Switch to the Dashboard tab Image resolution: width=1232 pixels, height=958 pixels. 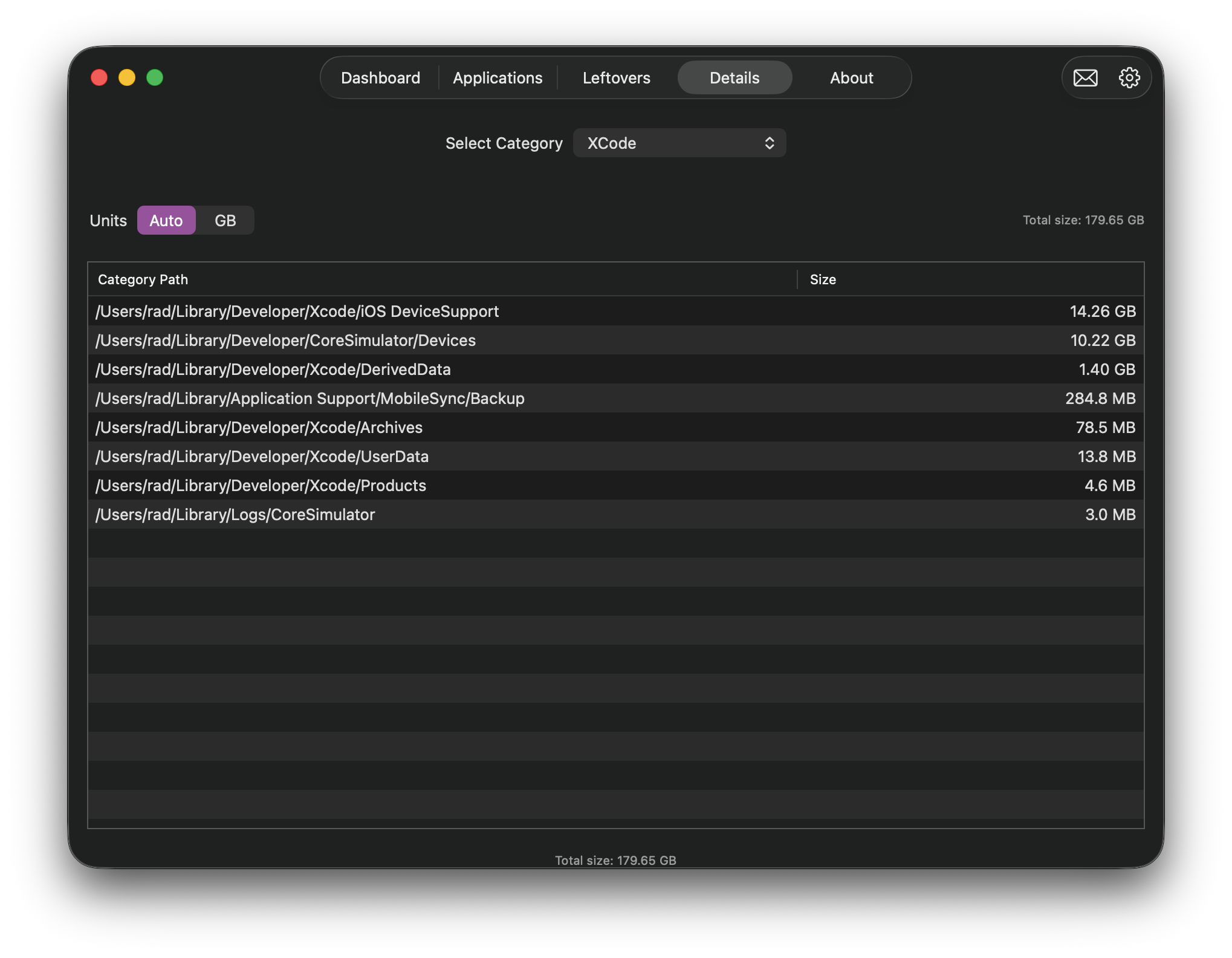coord(380,78)
